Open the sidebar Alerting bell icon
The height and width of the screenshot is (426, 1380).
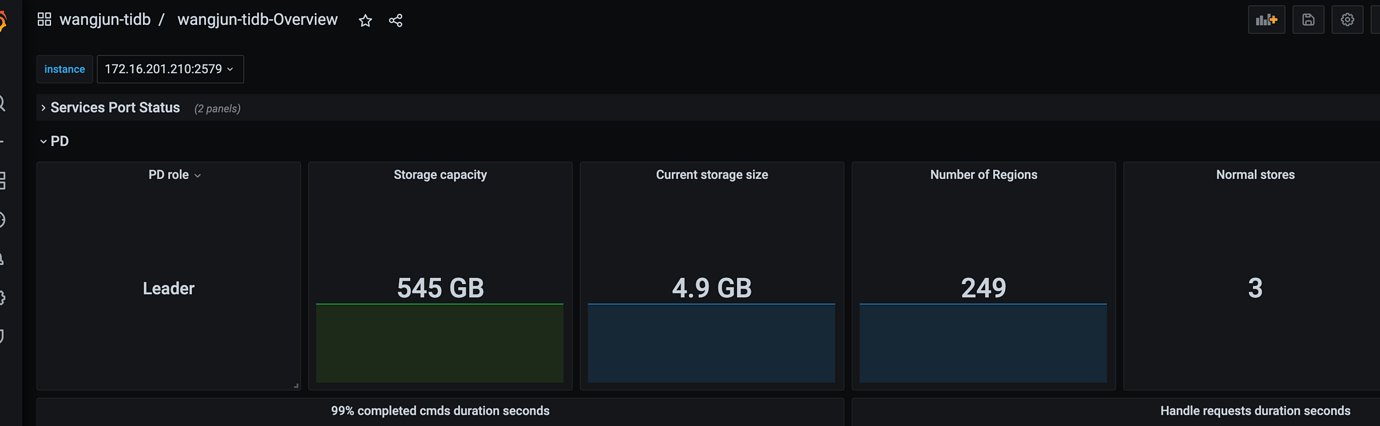(3, 259)
